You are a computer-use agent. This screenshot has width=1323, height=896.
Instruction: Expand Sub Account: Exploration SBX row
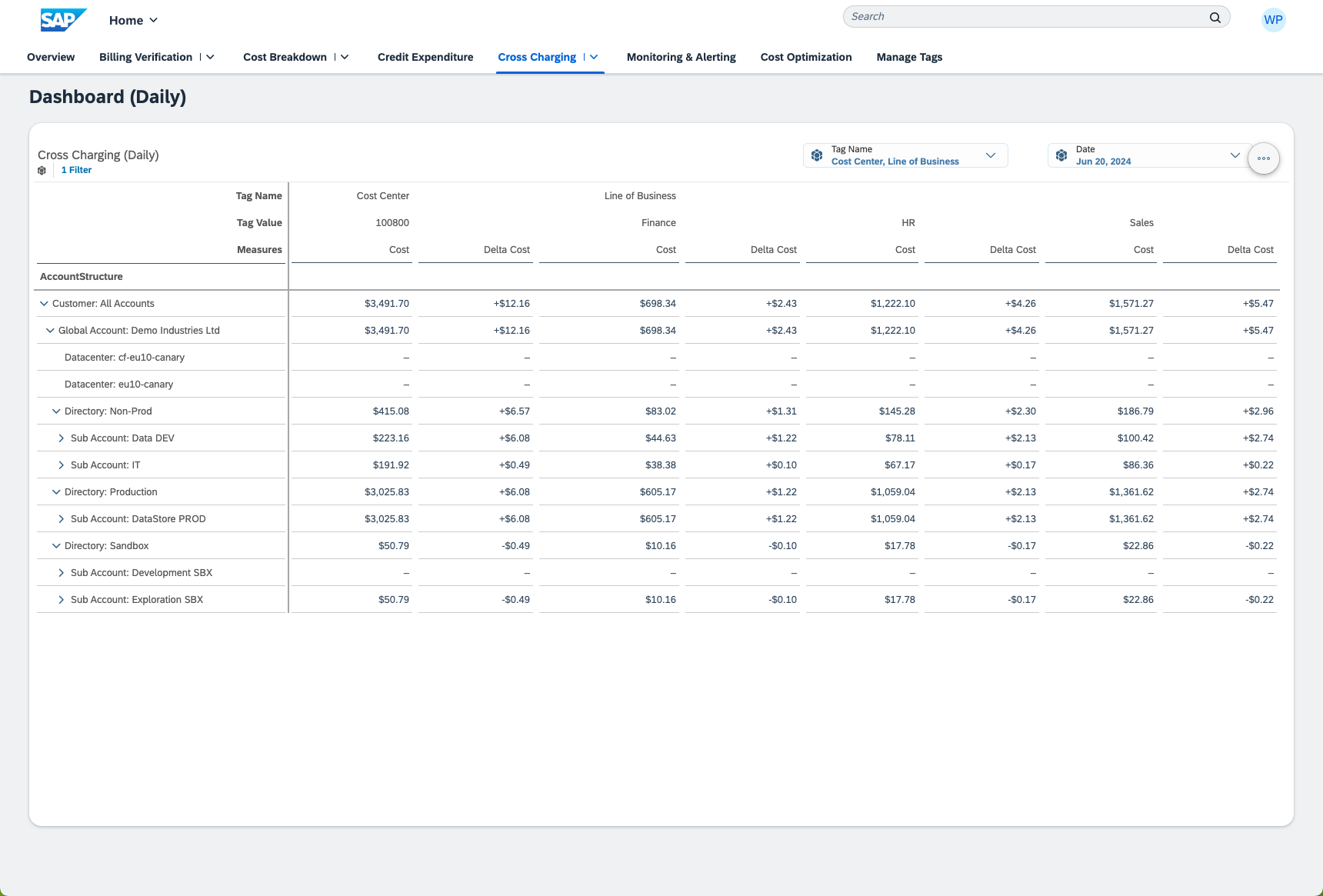(62, 600)
